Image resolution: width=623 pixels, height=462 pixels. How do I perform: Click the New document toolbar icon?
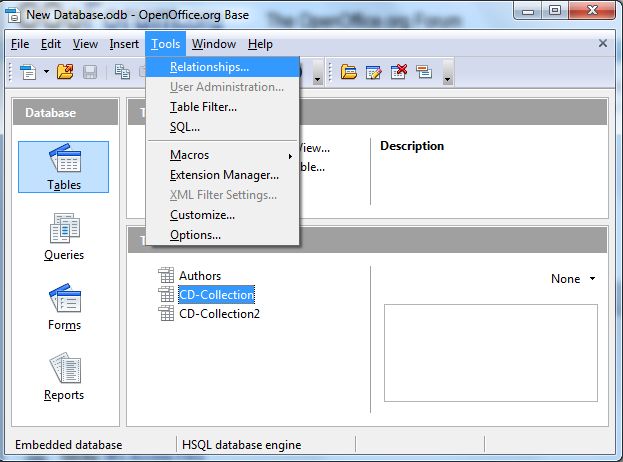(x=26, y=72)
